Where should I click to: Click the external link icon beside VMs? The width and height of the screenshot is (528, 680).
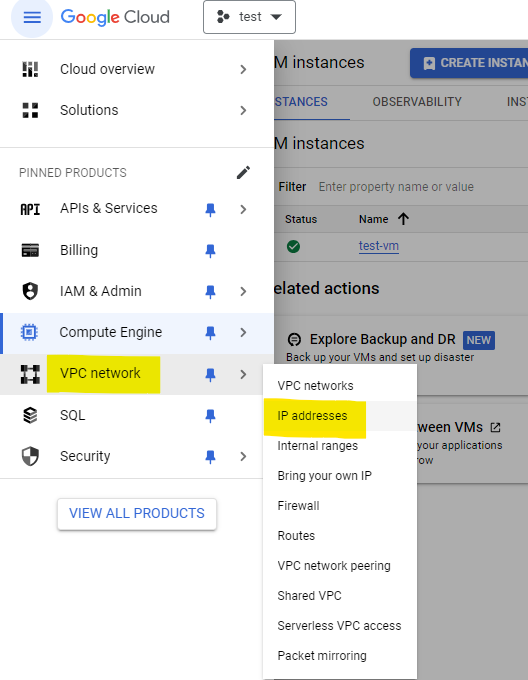pyautogui.click(x=495, y=428)
